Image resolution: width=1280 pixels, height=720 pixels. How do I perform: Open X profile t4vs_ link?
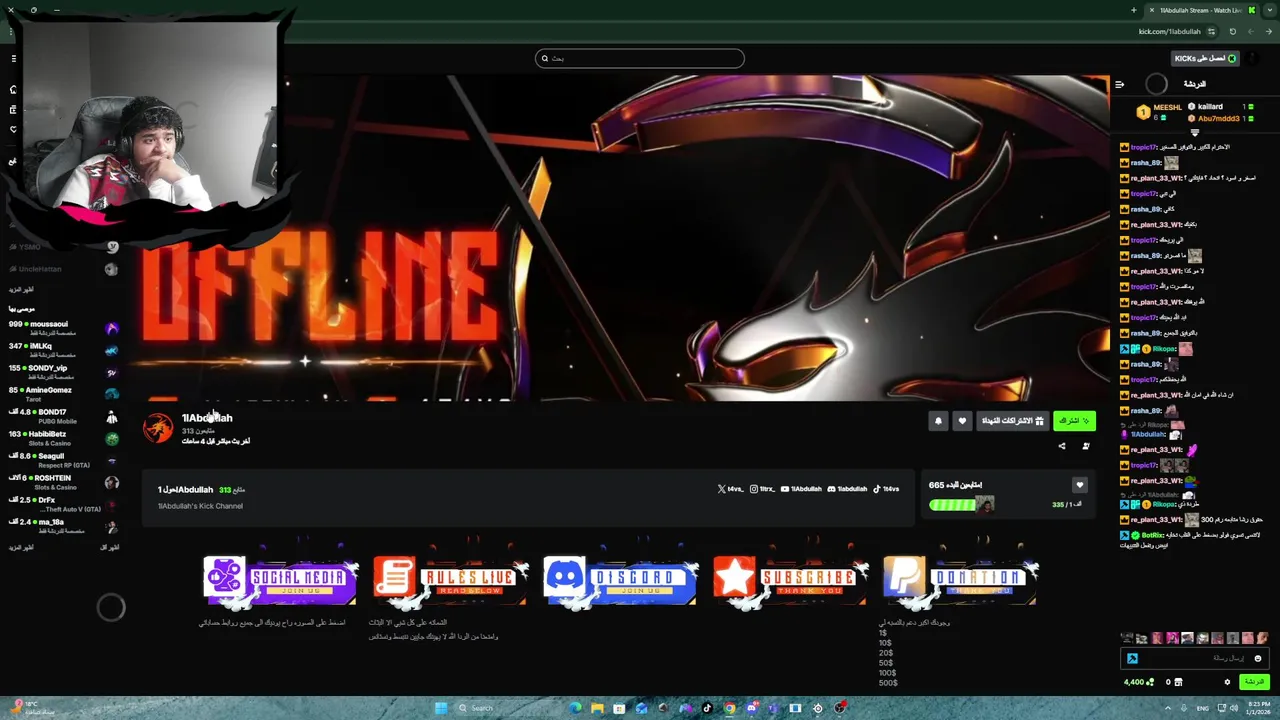coord(731,489)
